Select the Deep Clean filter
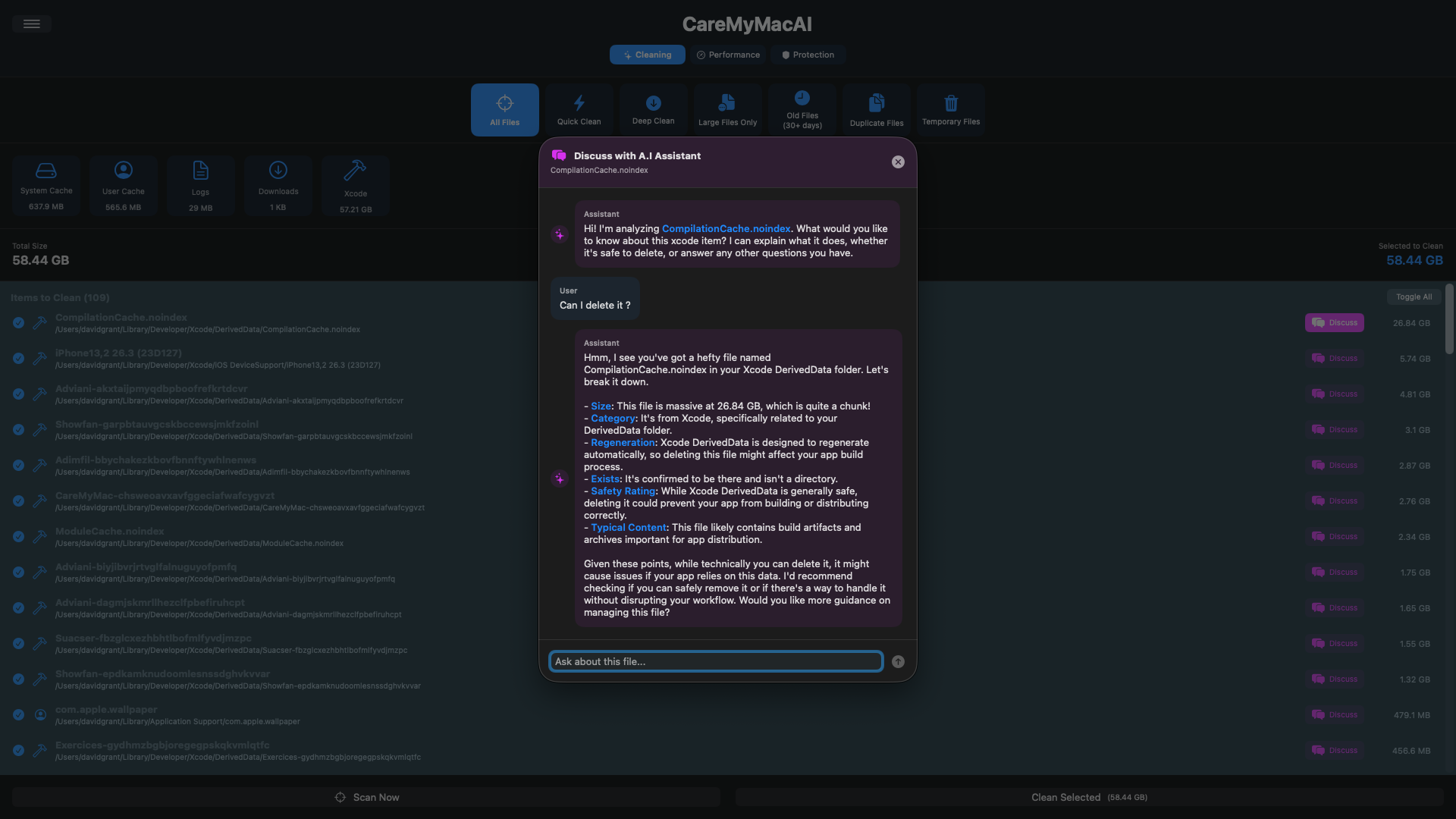 click(653, 110)
